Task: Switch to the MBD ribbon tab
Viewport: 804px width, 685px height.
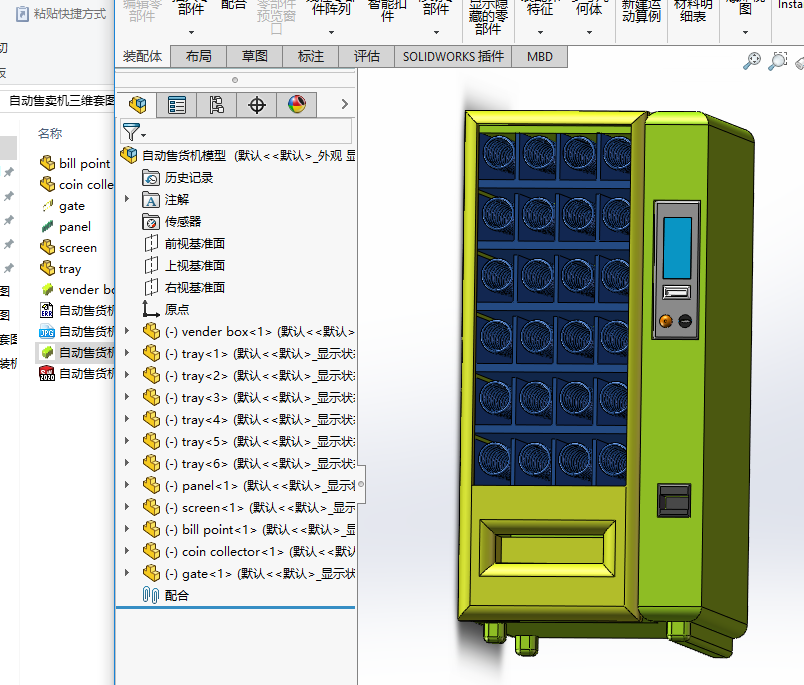Action: click(x=540, y=57)
